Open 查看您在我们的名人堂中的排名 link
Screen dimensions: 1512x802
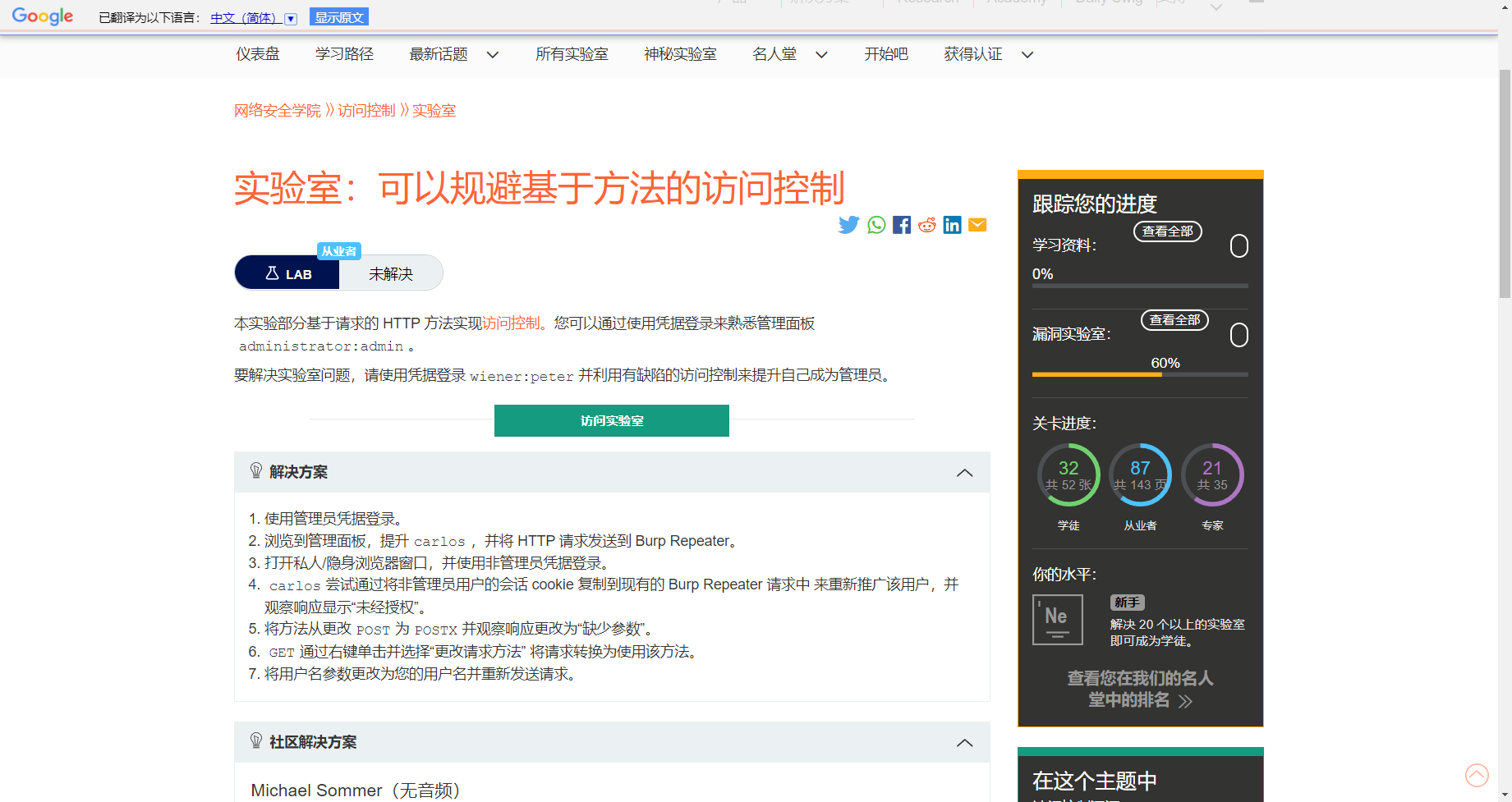1140,689
